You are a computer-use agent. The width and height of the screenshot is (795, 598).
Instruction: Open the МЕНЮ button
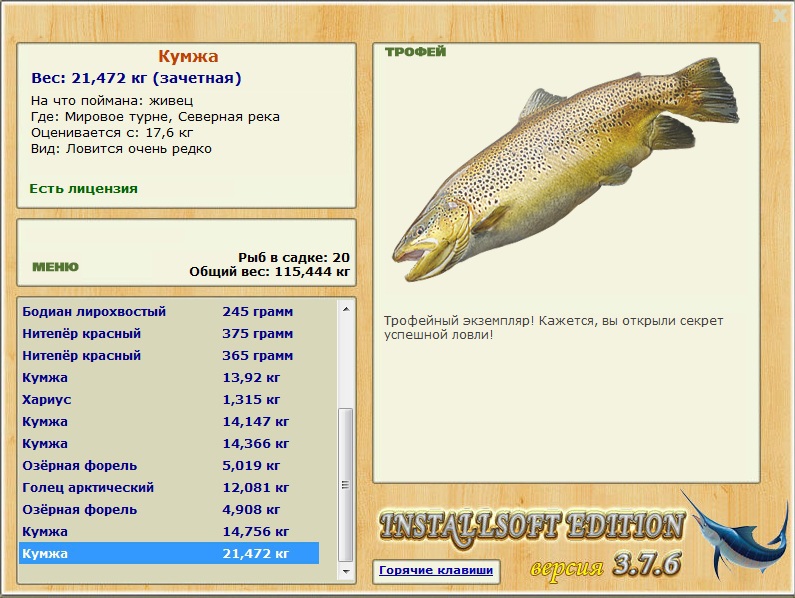tap(55, 267)
